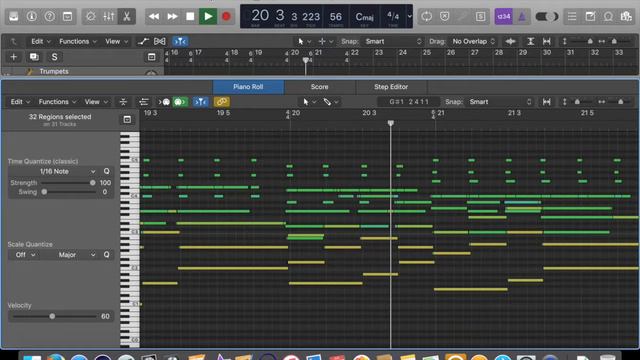Image resolution: width=640 pixels, height=360 pixels.
Task: Open Smart Controls dial icon
Action: click(x=91, y=16)
